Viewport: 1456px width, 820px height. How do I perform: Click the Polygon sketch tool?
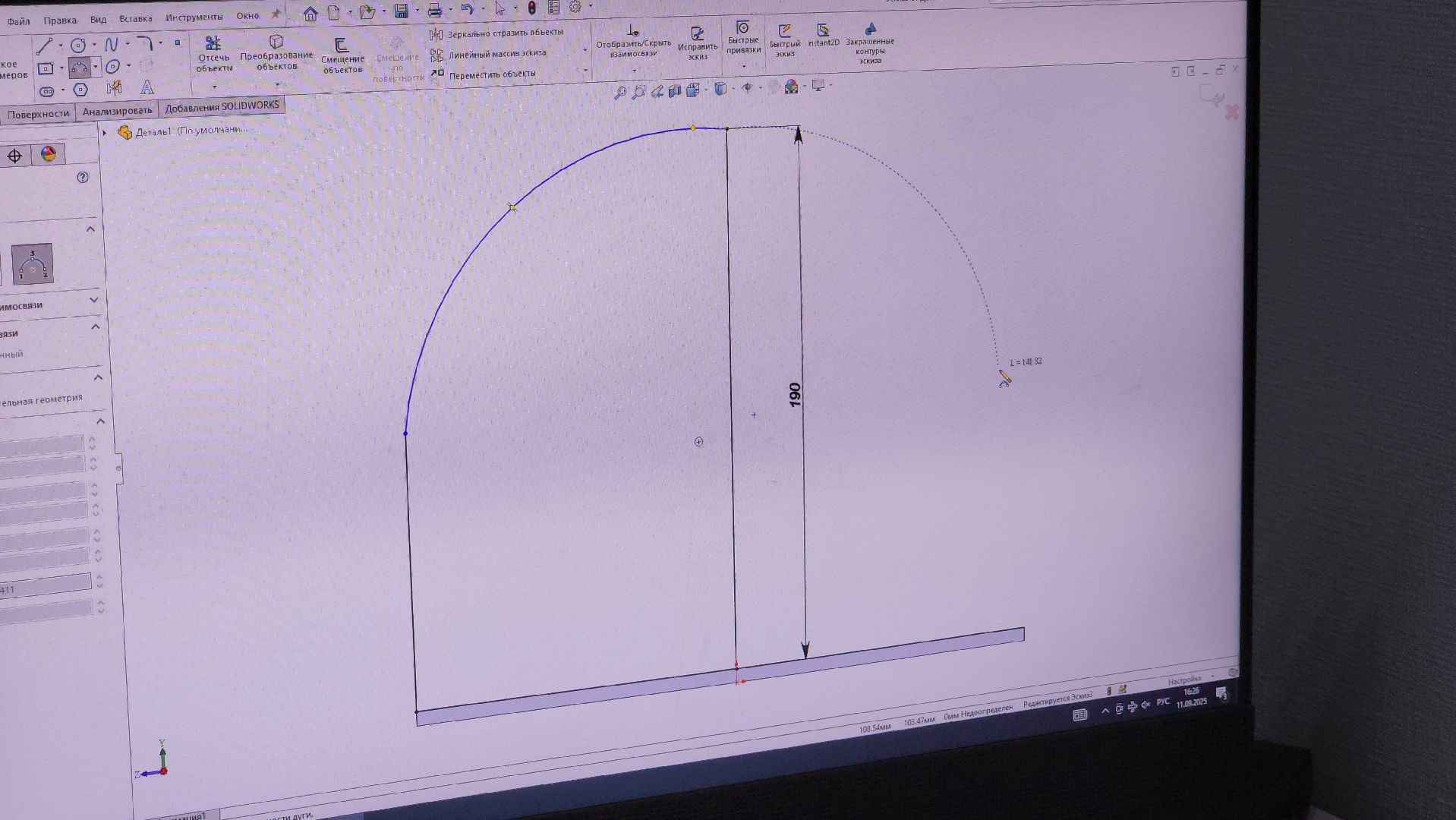80,90
